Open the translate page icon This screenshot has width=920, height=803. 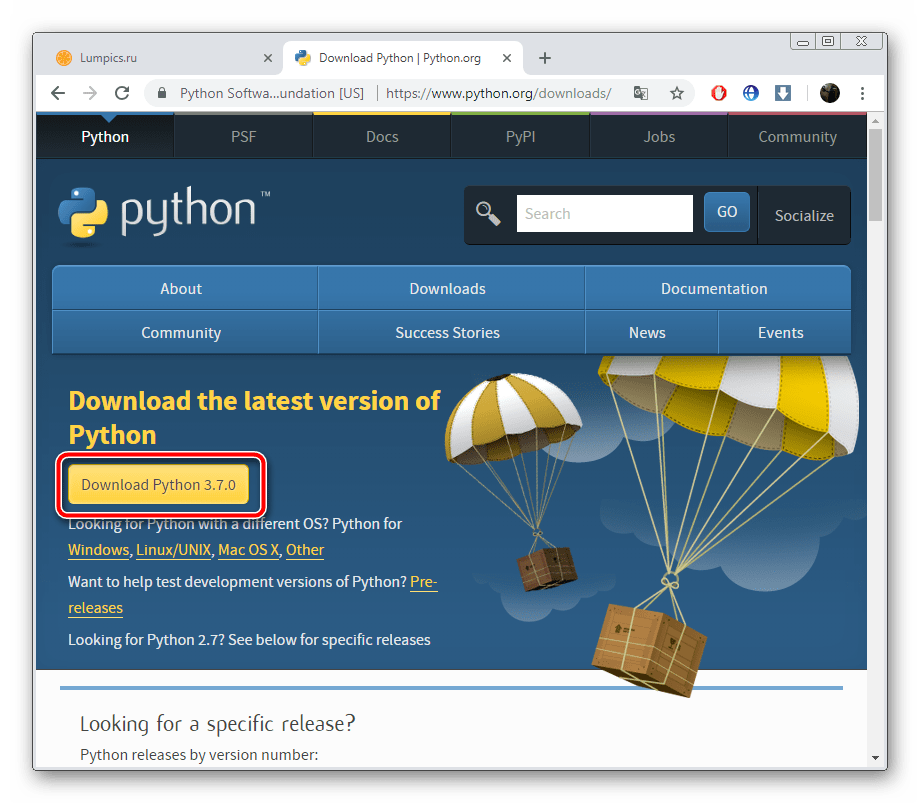tap(641, 93)
